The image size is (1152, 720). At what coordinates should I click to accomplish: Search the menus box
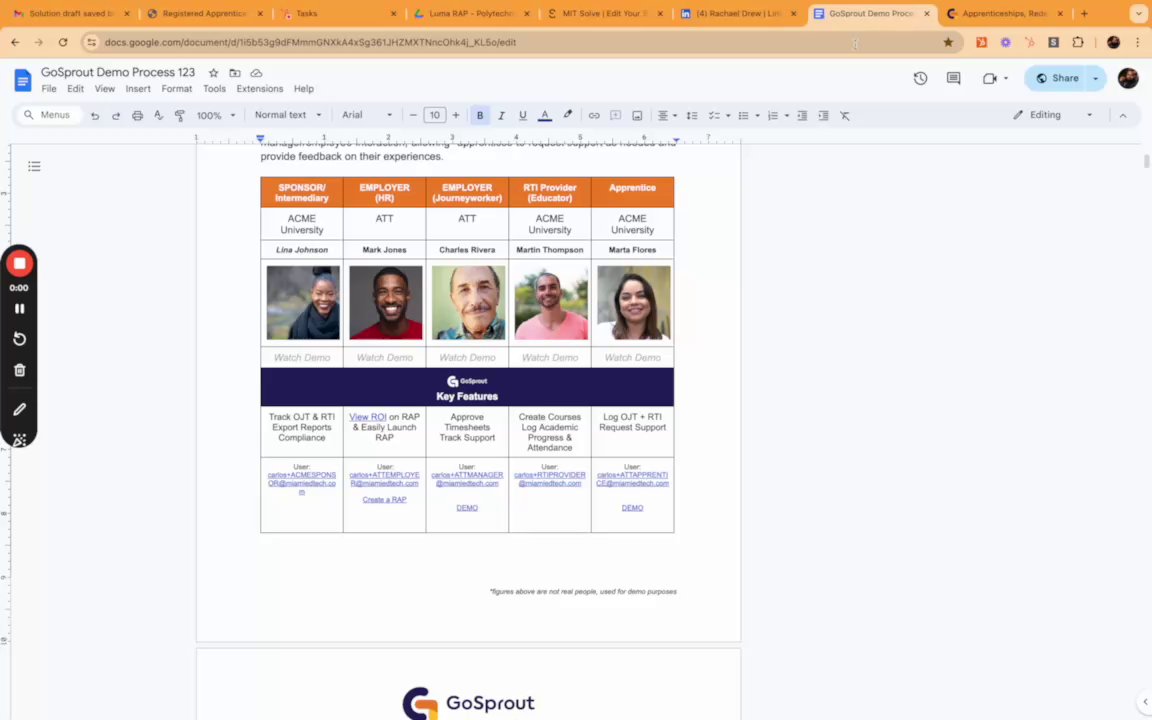coord(48,115)
